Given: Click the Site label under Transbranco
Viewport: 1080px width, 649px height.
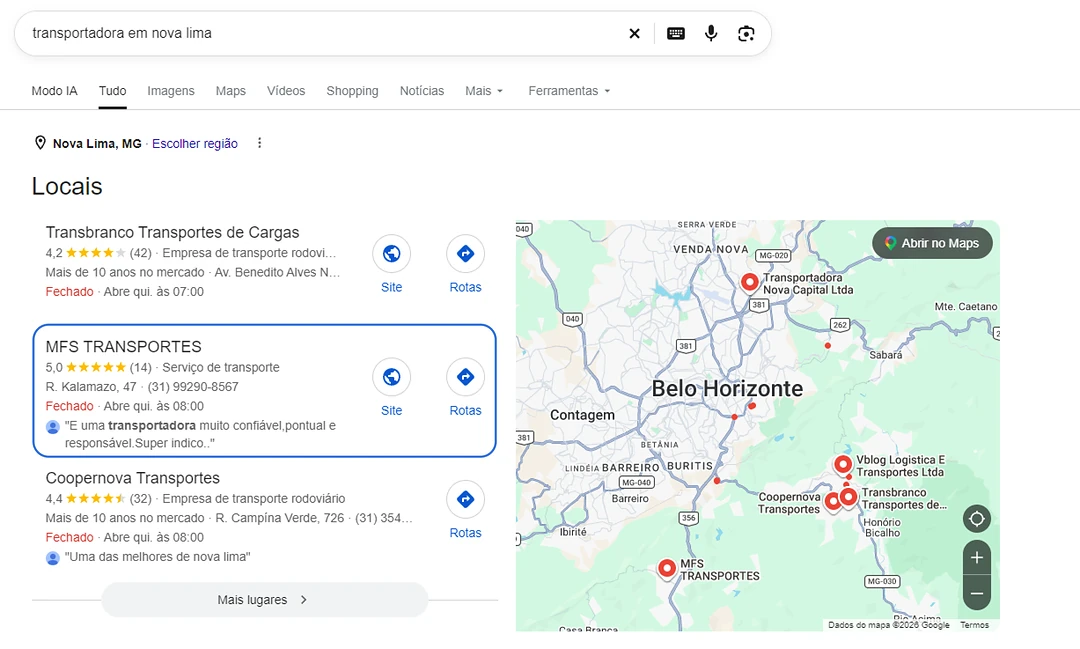Looking at the screenshot, I should (391, 287).
